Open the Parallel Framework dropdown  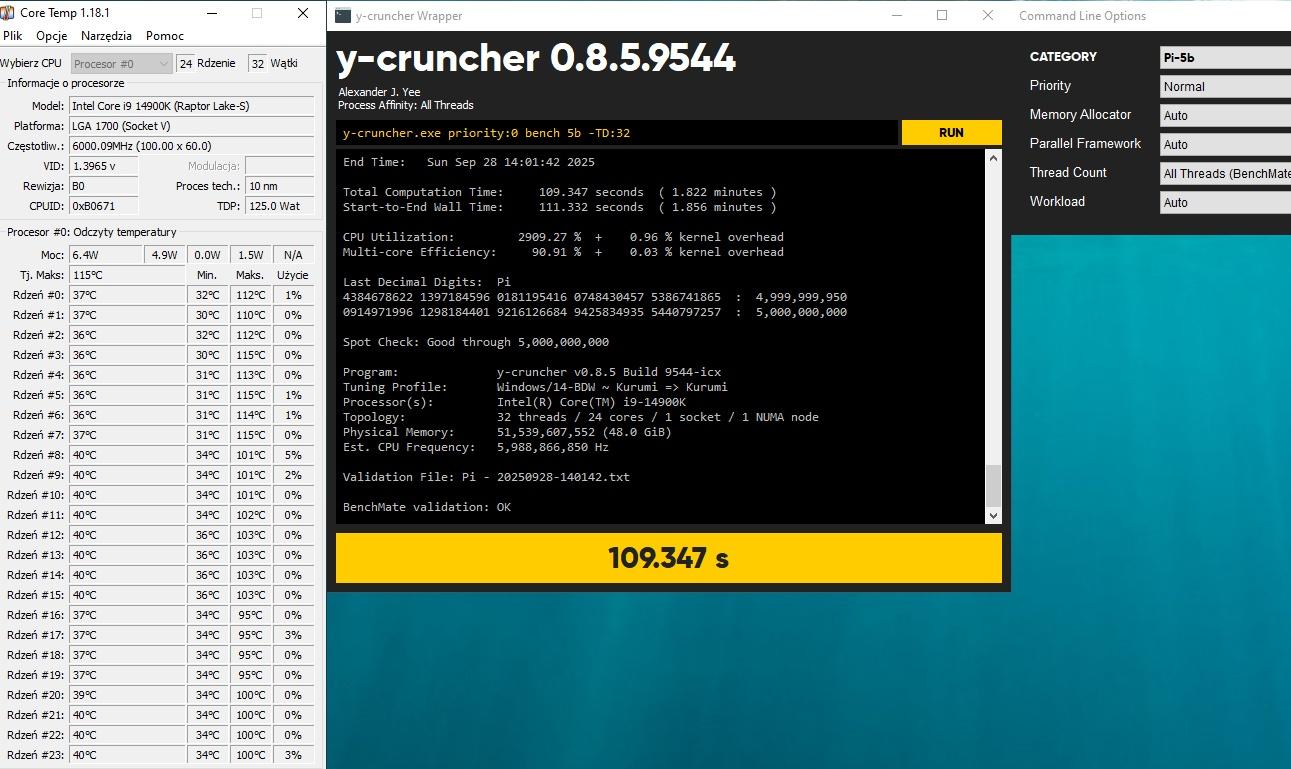coord(1225,144)
